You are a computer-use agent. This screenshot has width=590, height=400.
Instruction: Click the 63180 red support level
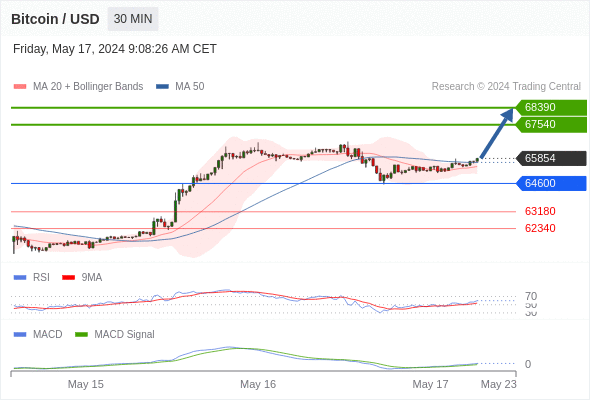click(x=540, y=211)
